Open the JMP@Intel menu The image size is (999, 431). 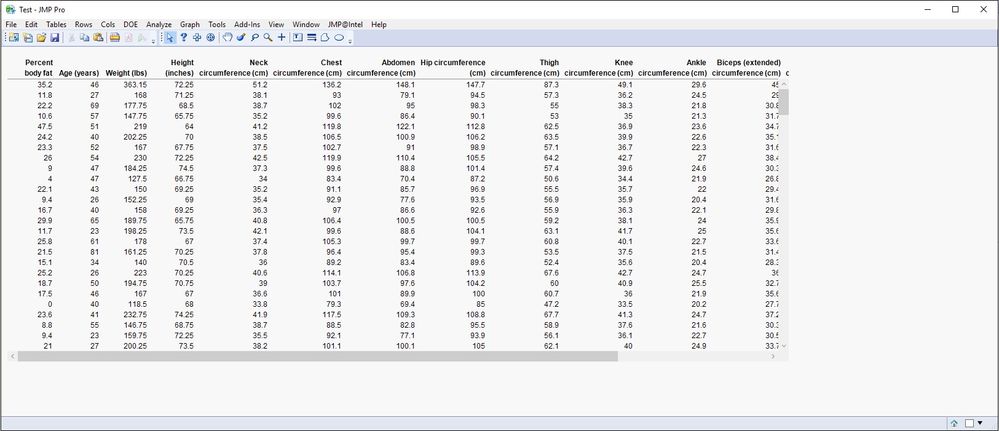point(346,24)
